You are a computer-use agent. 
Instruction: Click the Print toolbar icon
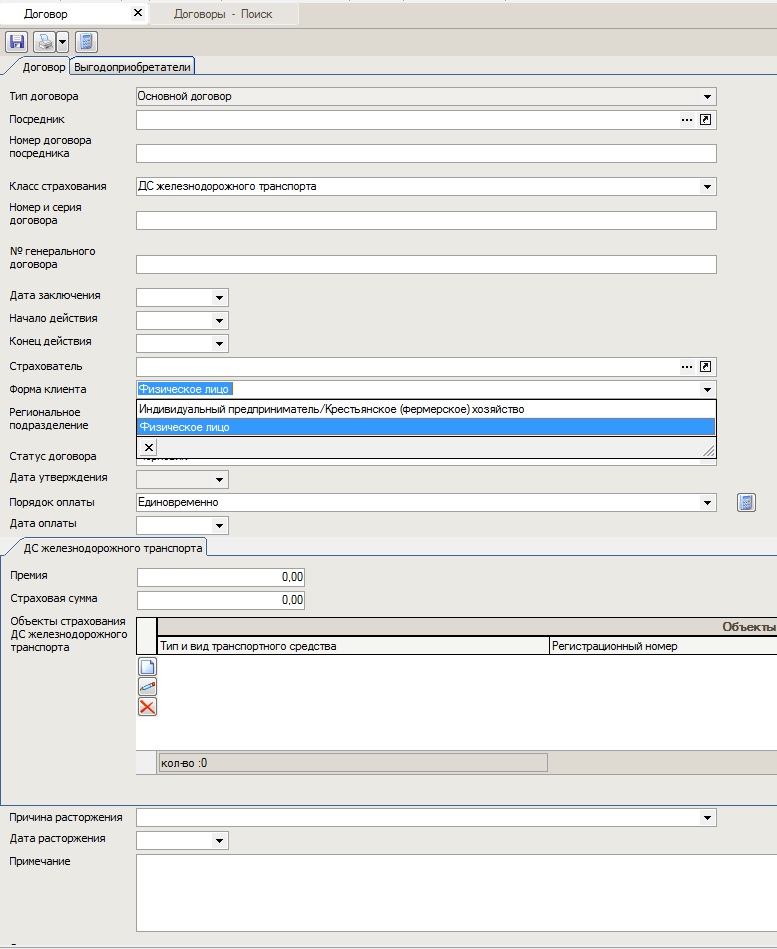45,42
